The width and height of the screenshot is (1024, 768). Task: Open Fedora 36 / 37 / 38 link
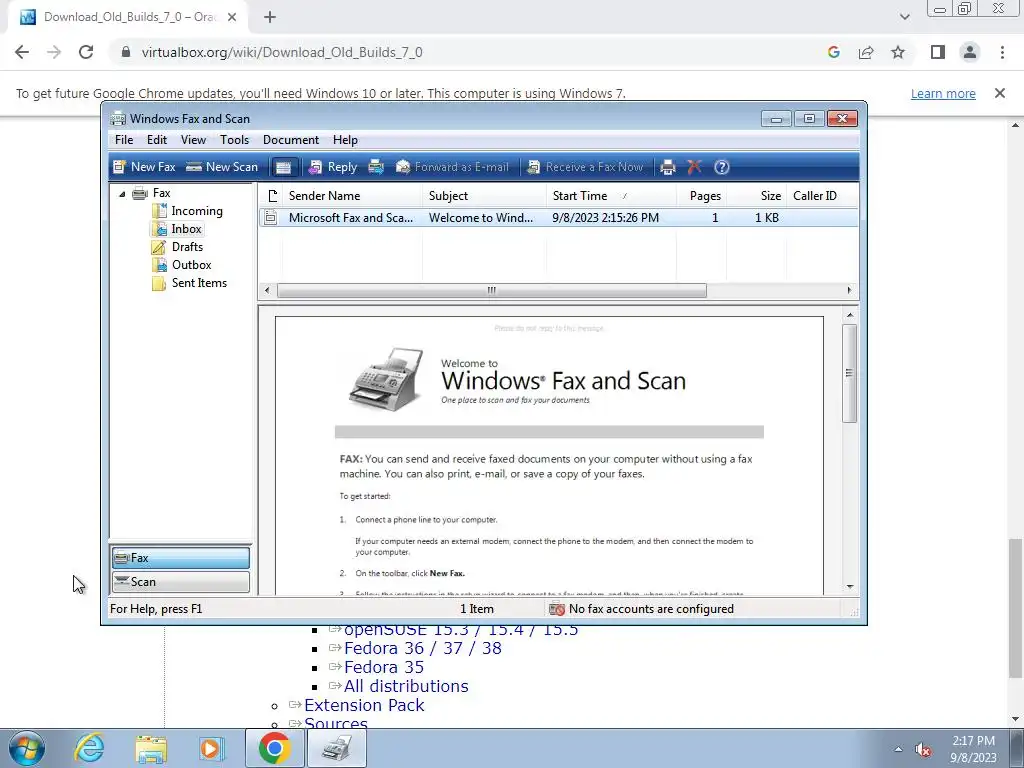coord(423,648)
